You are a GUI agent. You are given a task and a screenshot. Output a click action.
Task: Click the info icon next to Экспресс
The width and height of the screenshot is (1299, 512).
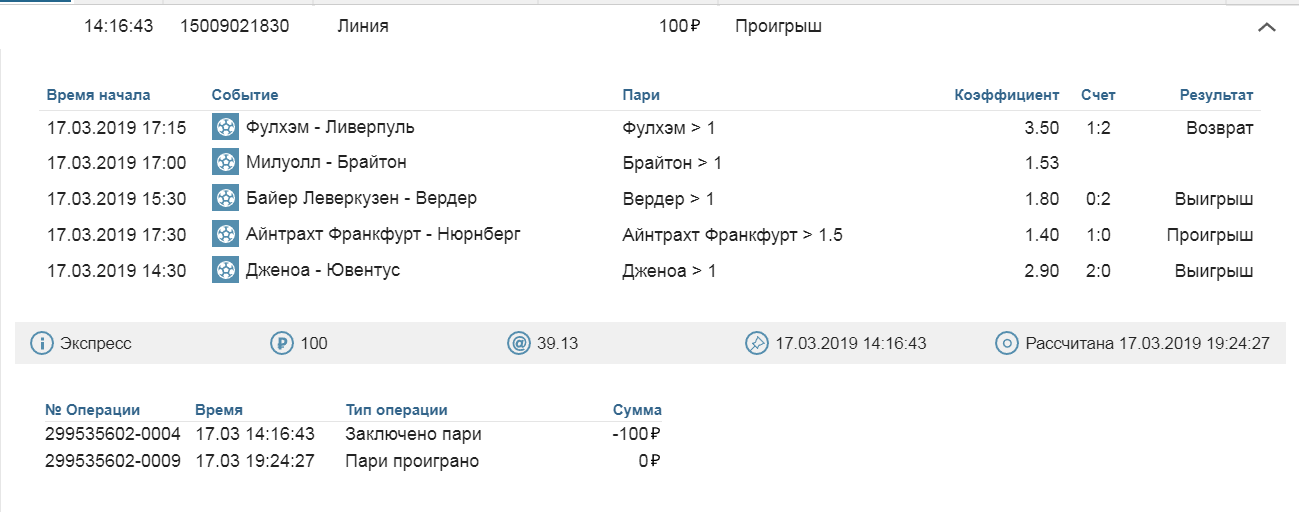click(41, 343)
